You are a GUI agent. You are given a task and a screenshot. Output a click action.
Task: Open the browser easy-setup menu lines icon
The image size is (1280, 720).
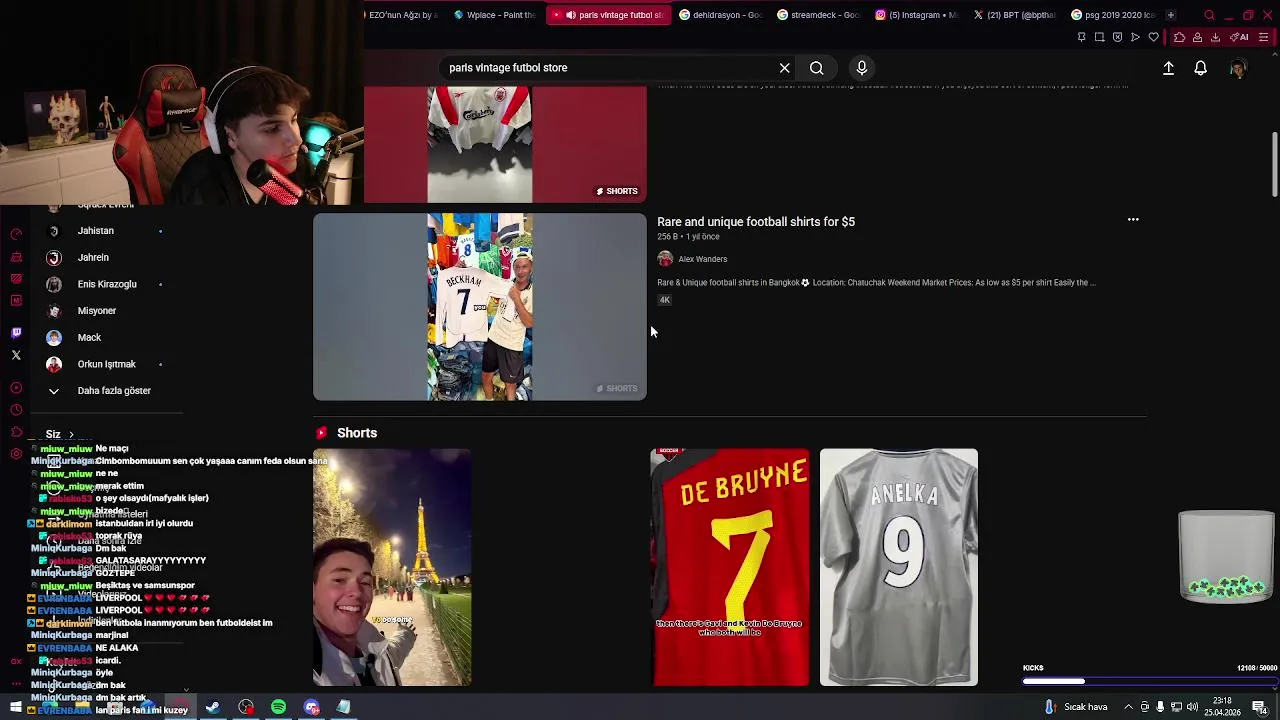(x=1263, y=37)
